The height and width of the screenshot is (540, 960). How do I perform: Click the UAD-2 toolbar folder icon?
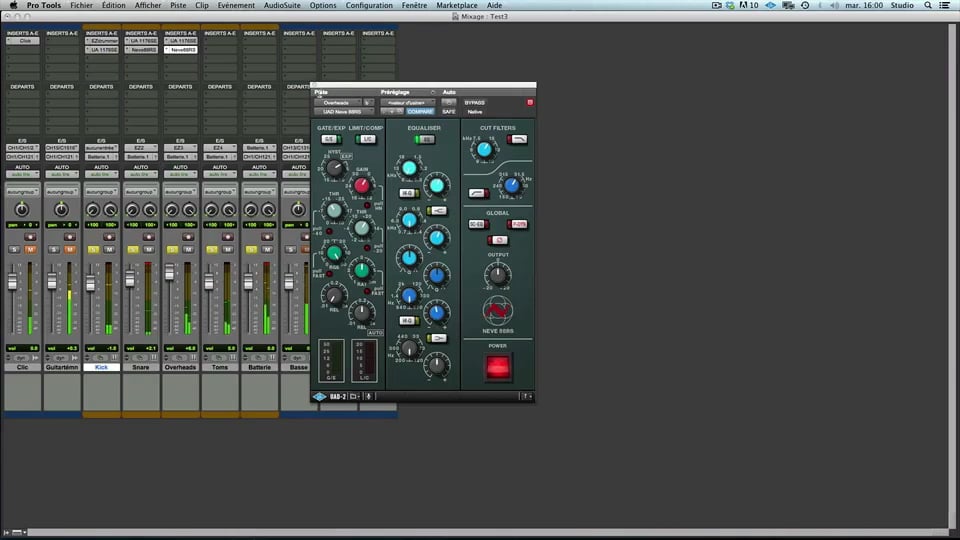click(x=354, y=397)
